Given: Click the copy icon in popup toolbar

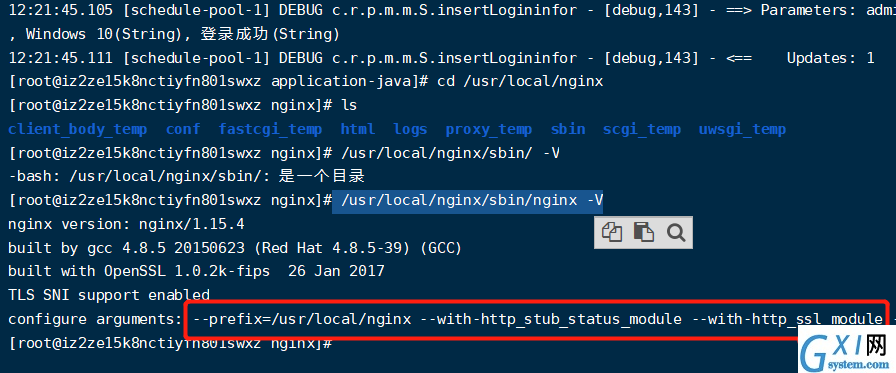Looking at the screenshot, I should (x=611, y=232).
